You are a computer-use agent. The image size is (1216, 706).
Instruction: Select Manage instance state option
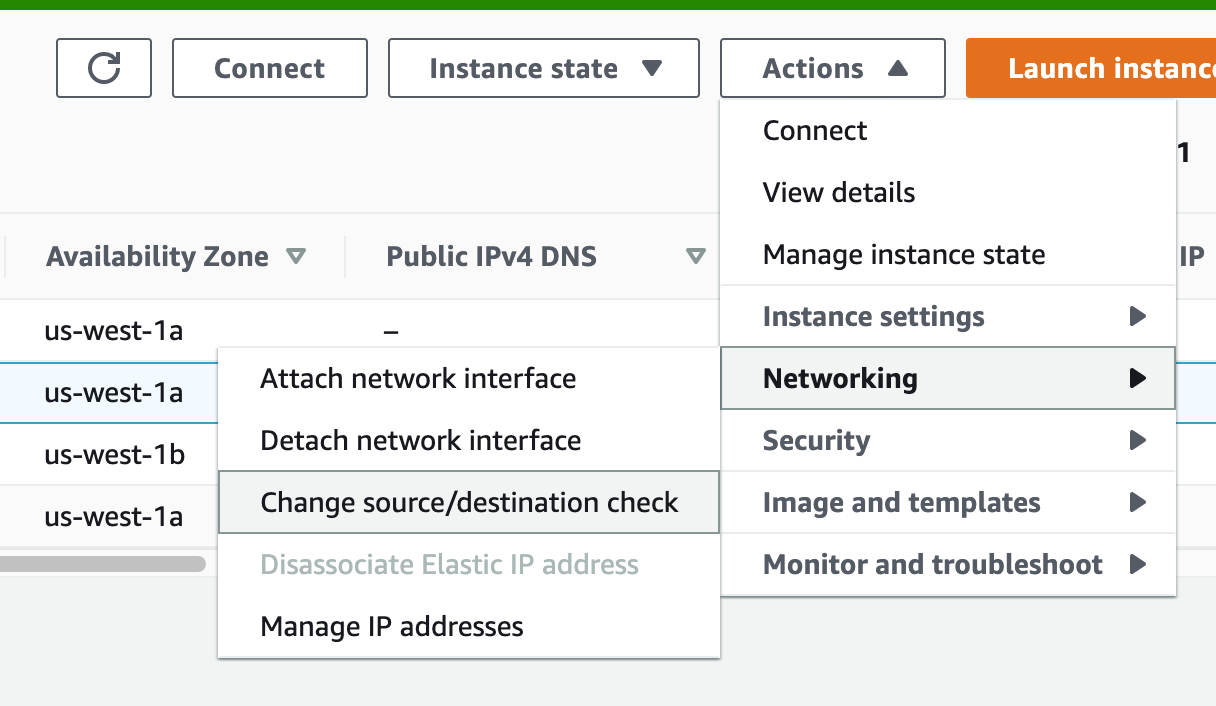(904, 254)
